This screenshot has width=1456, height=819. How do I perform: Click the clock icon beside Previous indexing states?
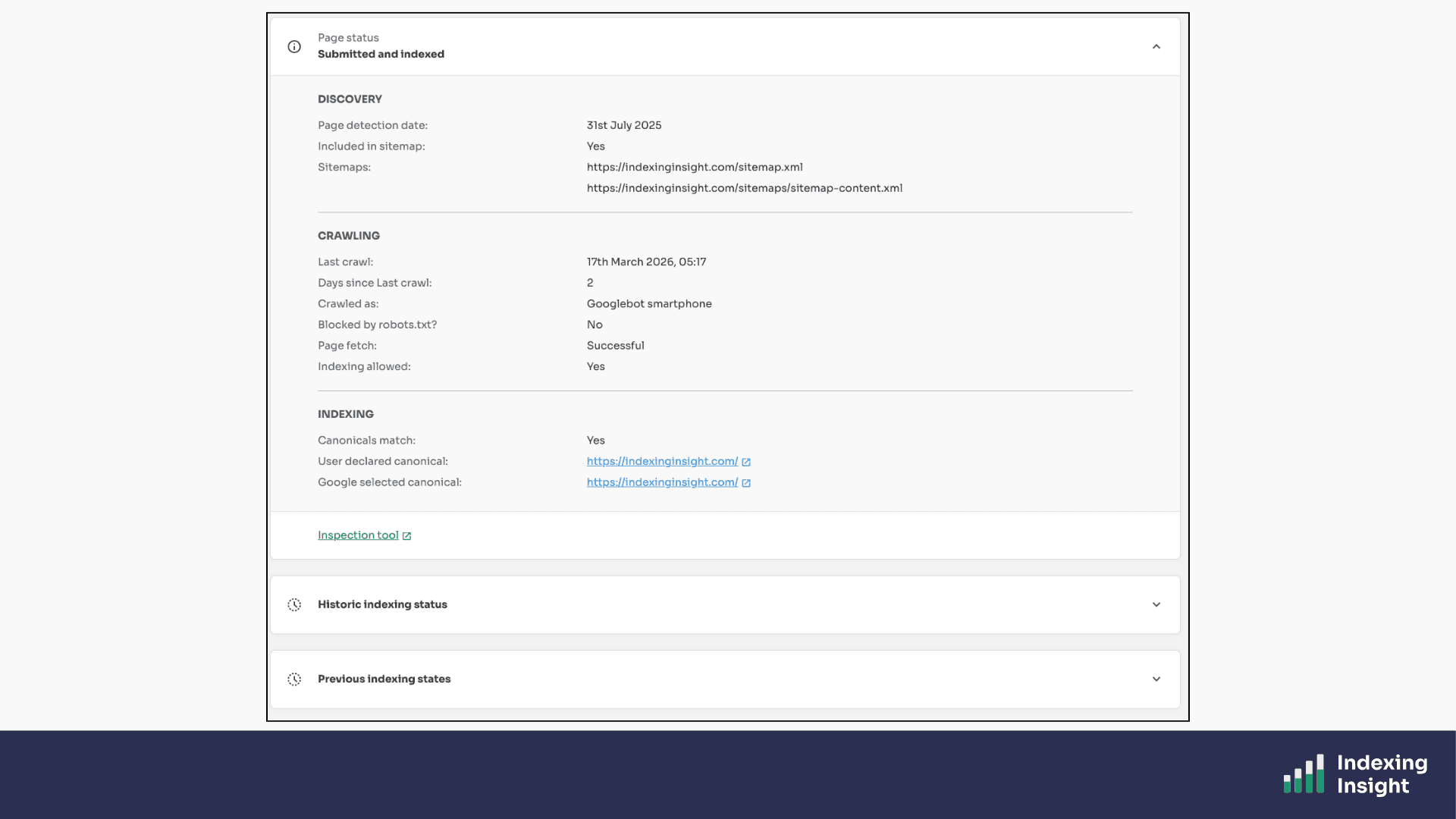point(294,679)
